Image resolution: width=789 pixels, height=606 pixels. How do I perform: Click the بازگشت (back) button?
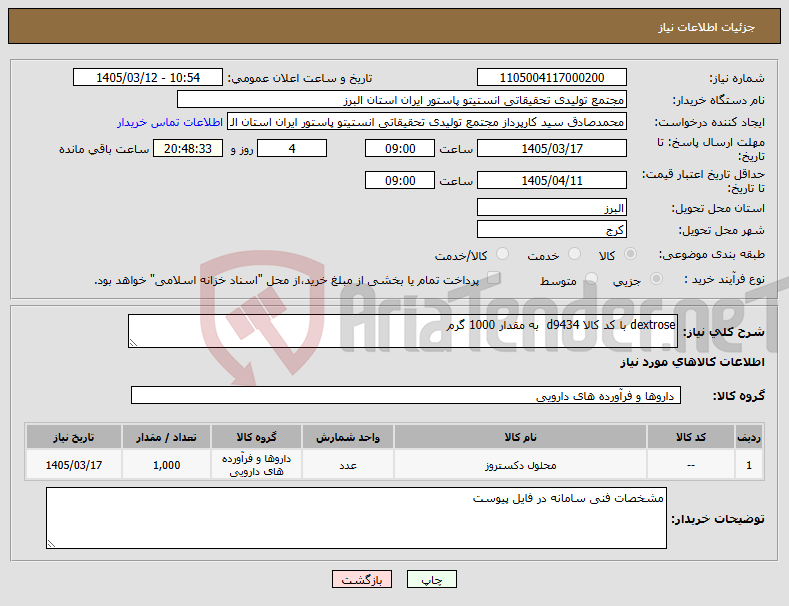tap(362, 579)
